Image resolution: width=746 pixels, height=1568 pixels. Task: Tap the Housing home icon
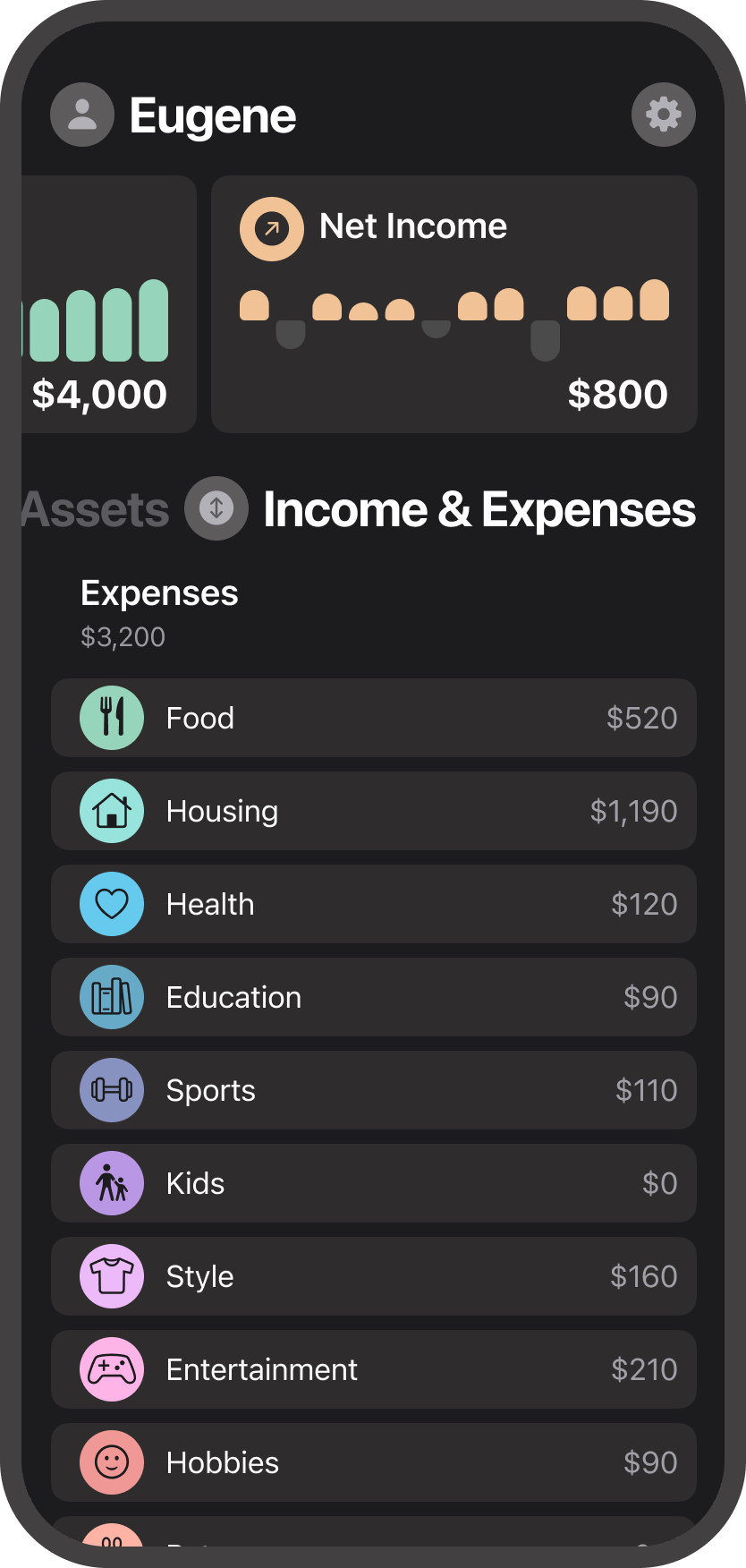pos(112,810)
